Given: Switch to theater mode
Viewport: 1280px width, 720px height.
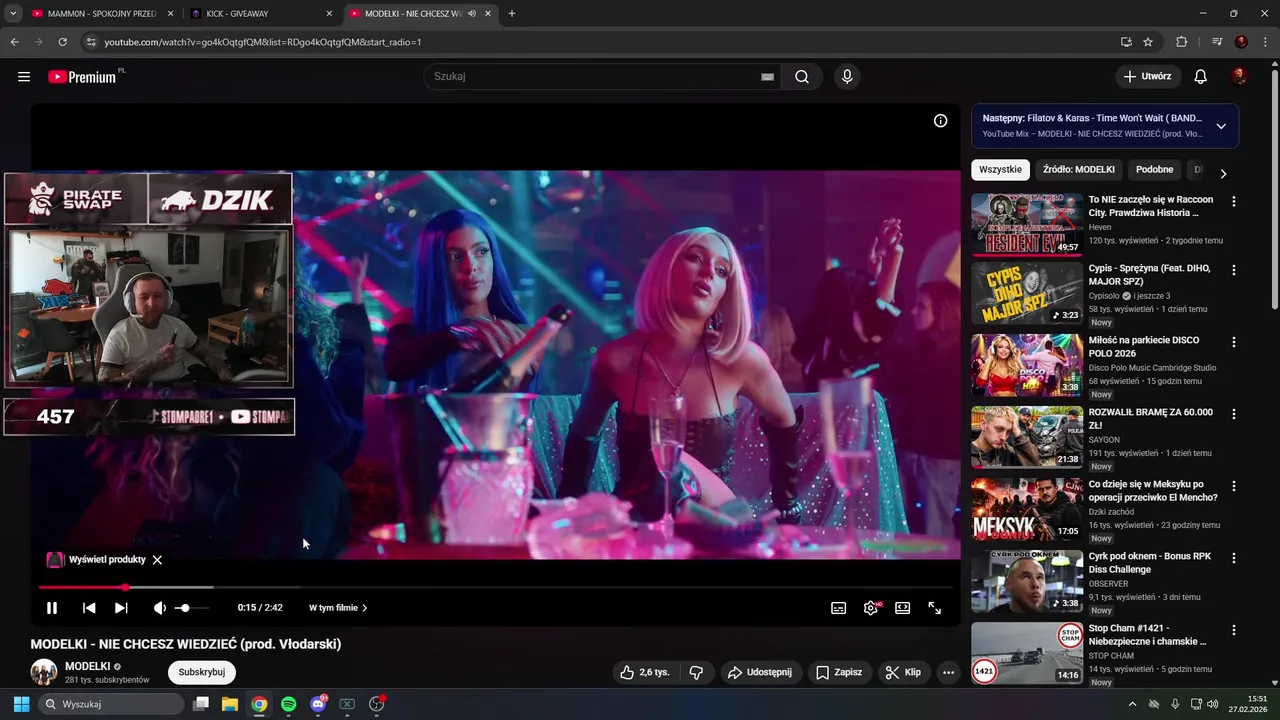Looking at the screenshot, I should (x=903, y=608).
